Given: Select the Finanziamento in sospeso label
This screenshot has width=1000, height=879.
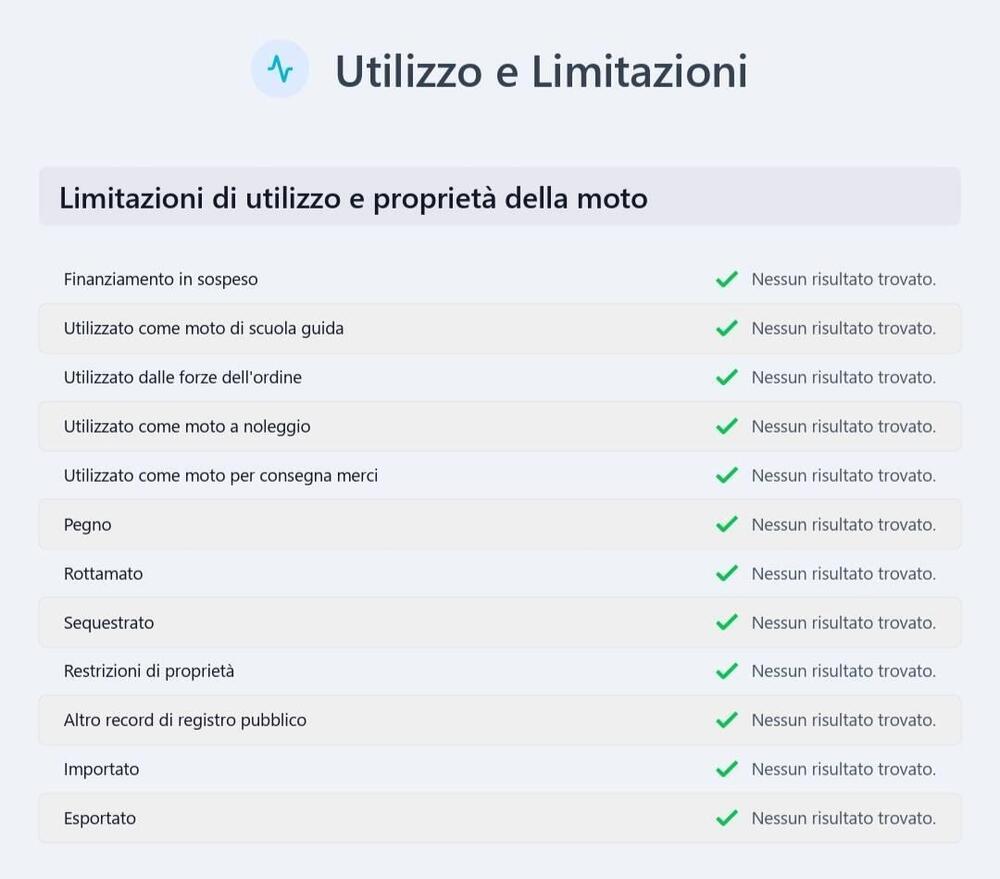Looking at the screenshot, I should pos(161,279).
